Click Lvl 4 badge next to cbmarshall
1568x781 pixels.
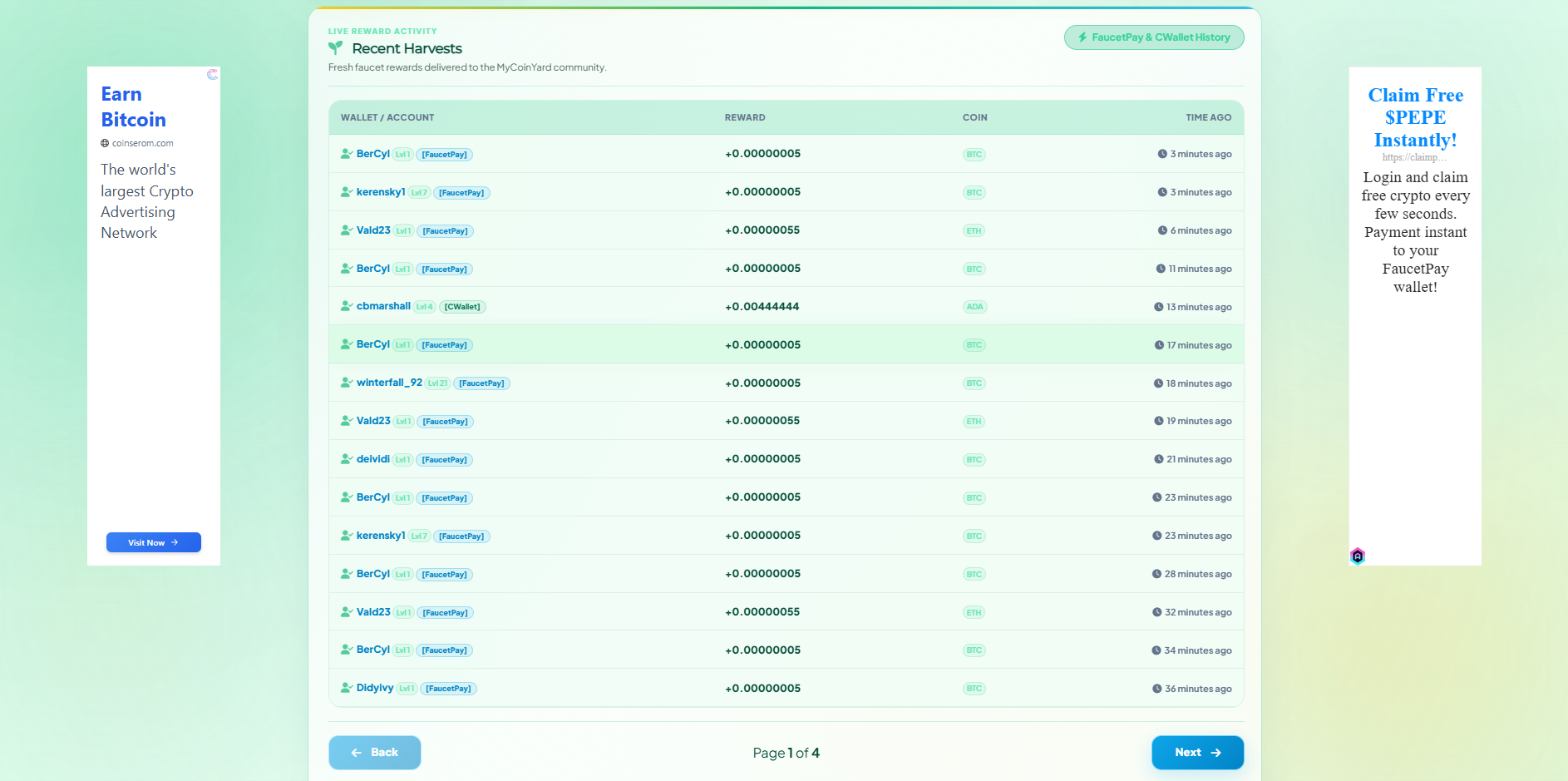pyautogui.click(x=424, y=307)
